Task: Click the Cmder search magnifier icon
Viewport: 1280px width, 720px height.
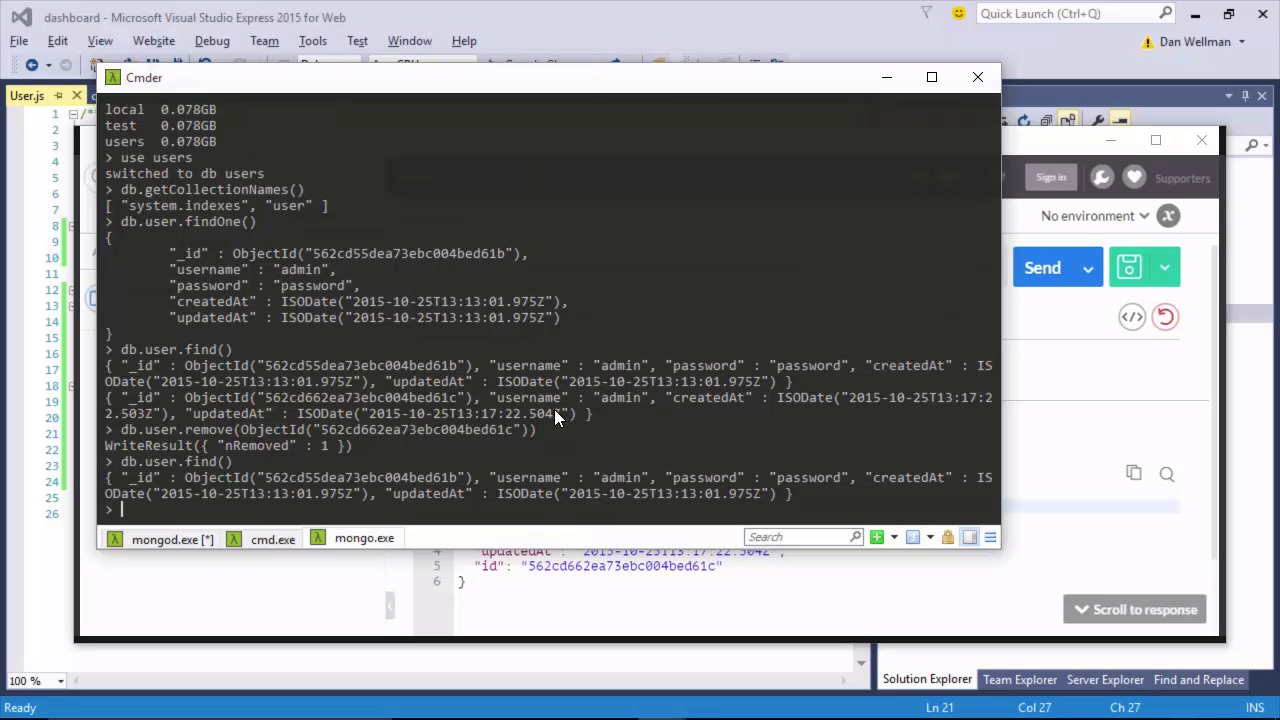Action: click(855, 537)
